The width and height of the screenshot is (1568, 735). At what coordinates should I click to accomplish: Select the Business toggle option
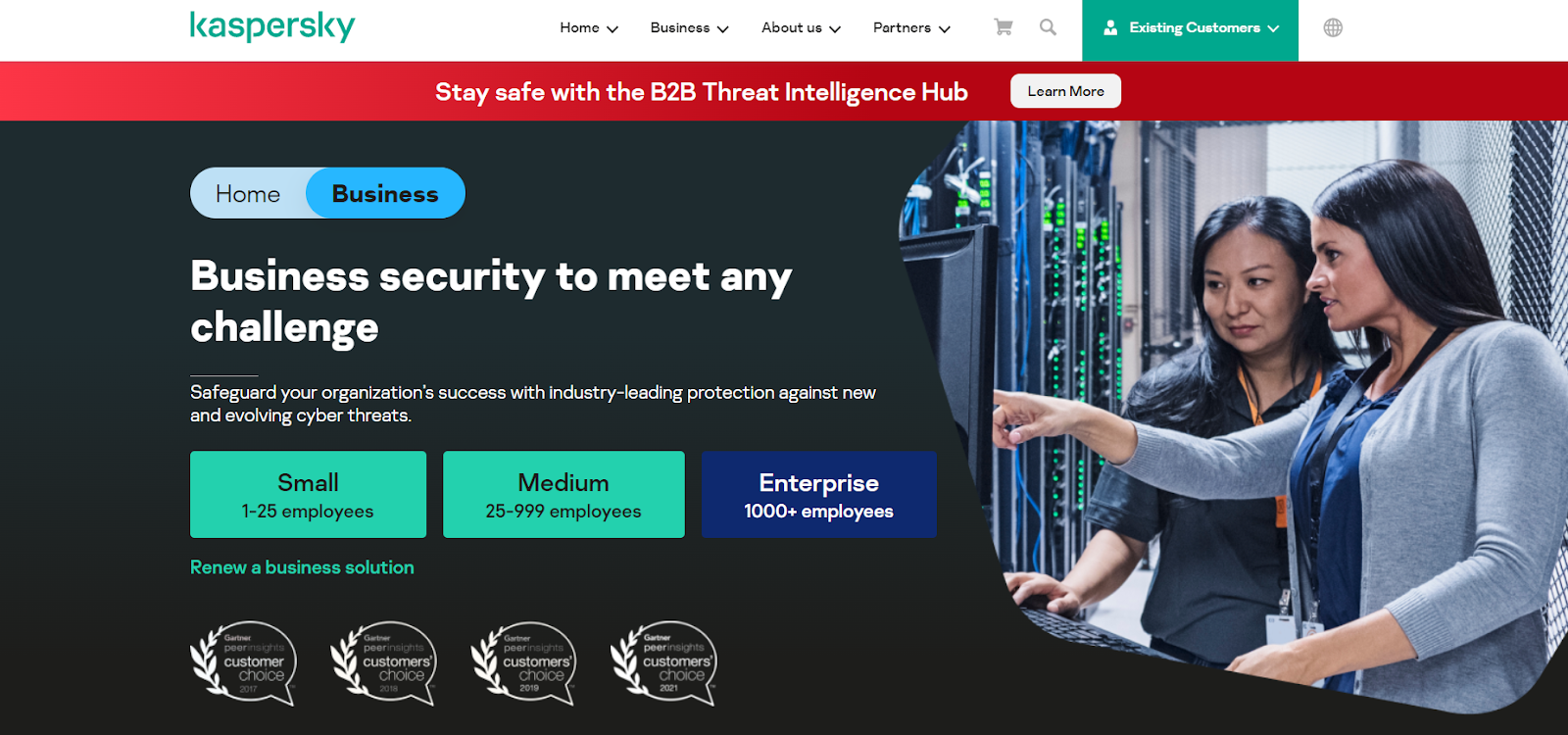(385, 193)
